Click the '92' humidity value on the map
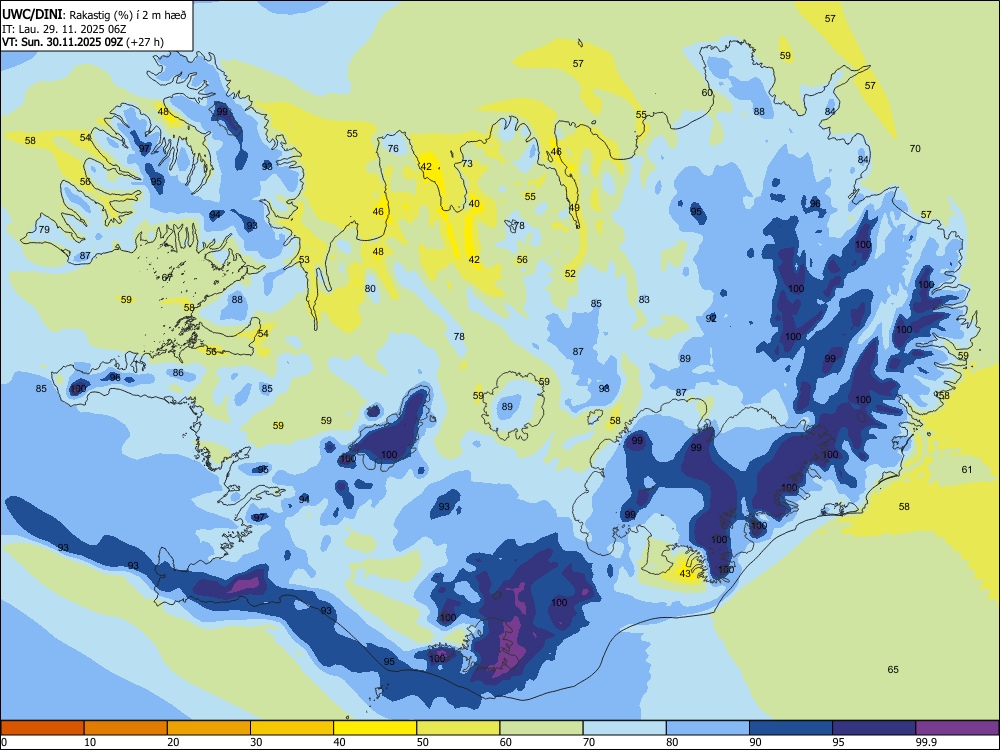 (711, 318)
